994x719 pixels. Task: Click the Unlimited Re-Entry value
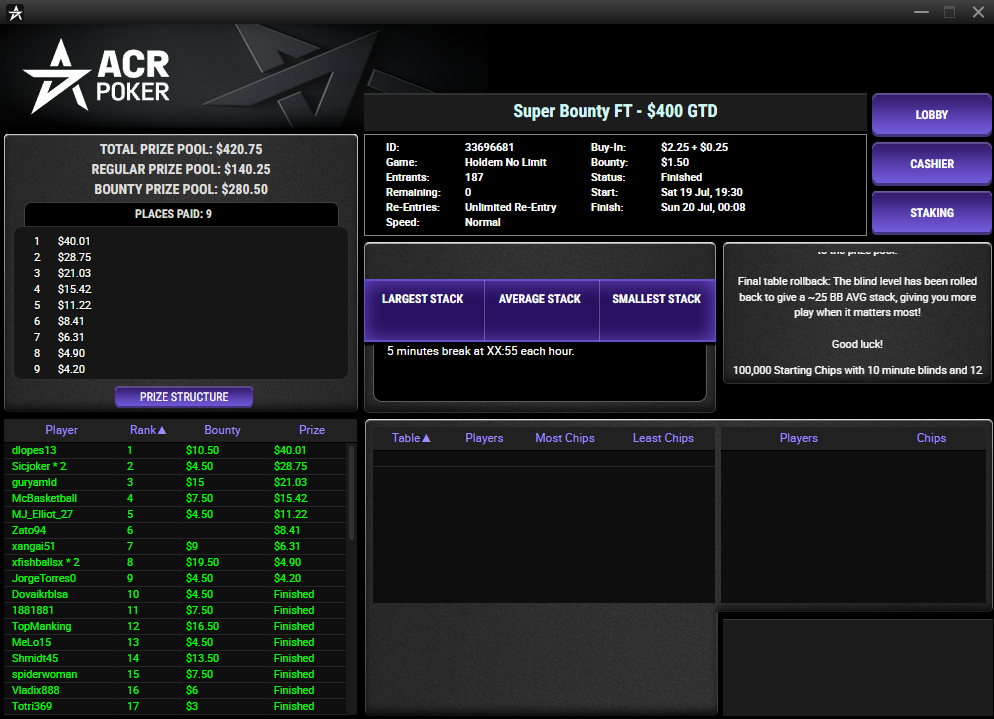click(x=510, y=207)
